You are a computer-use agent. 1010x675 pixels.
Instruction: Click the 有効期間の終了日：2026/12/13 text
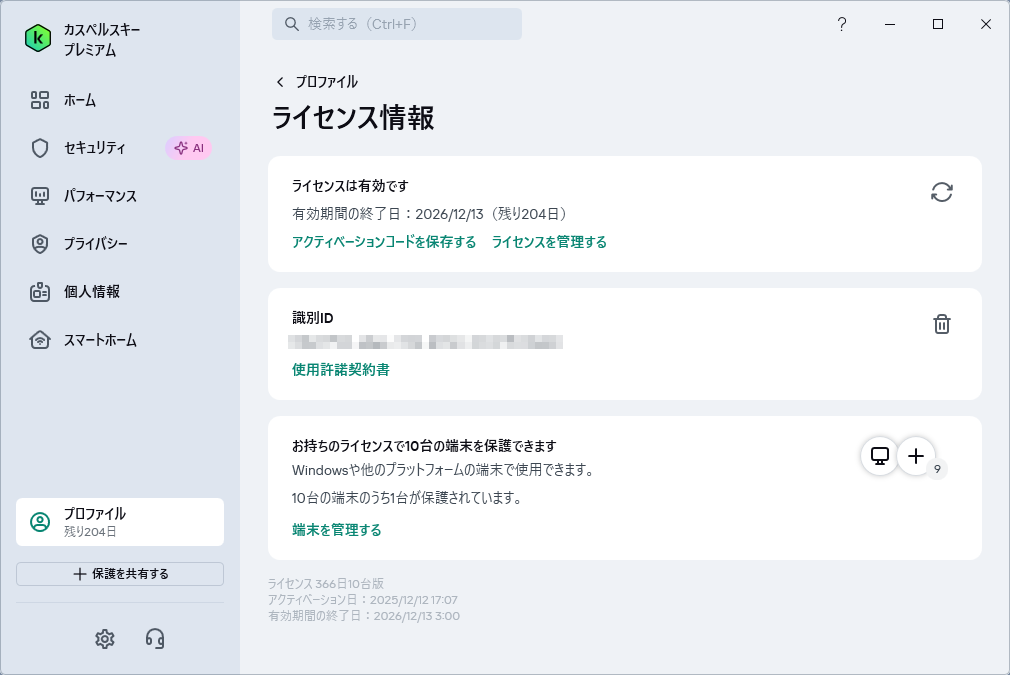388,214
